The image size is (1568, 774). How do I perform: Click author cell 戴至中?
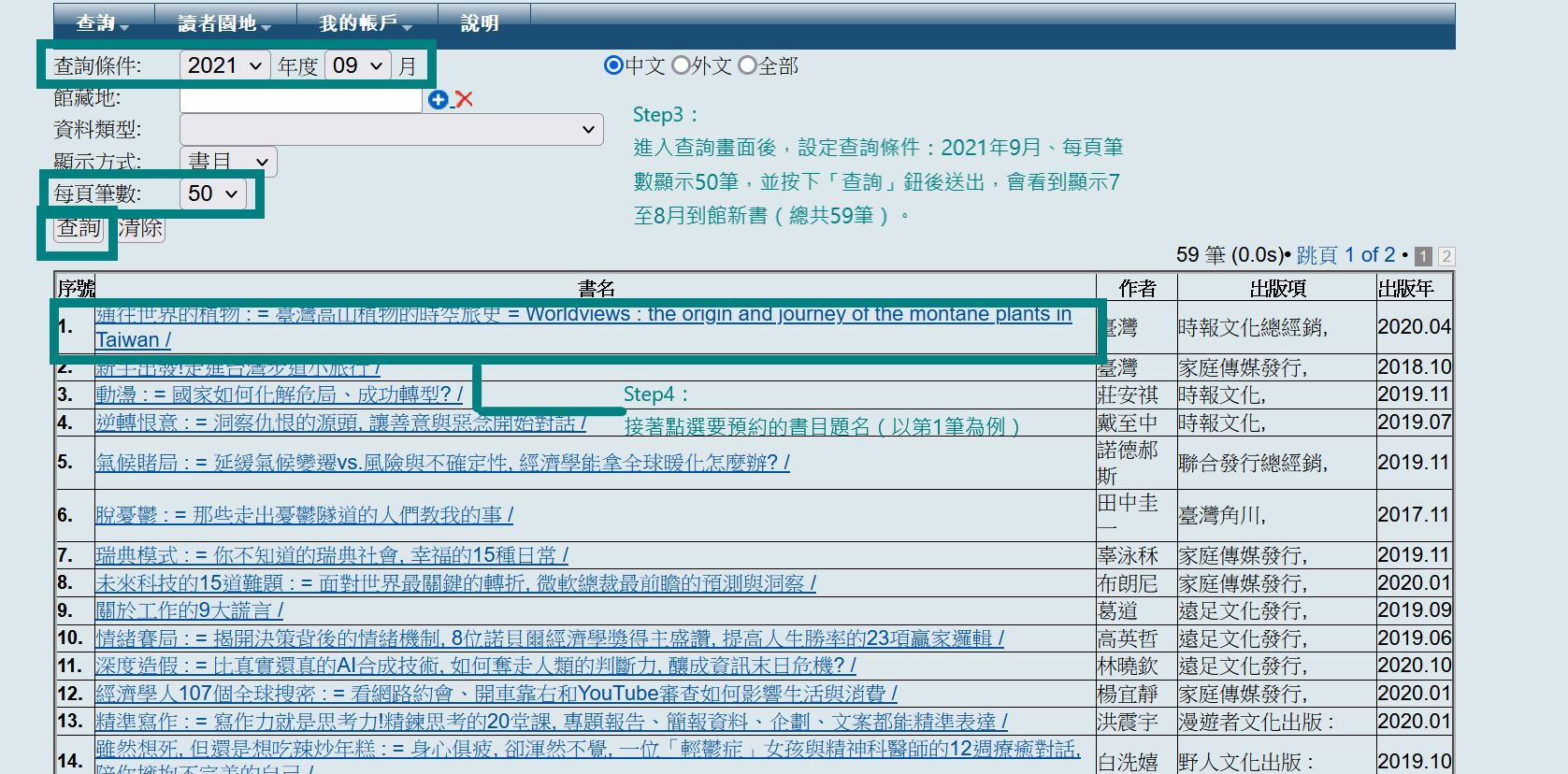pyautogui.click(x=1128, y=423)
